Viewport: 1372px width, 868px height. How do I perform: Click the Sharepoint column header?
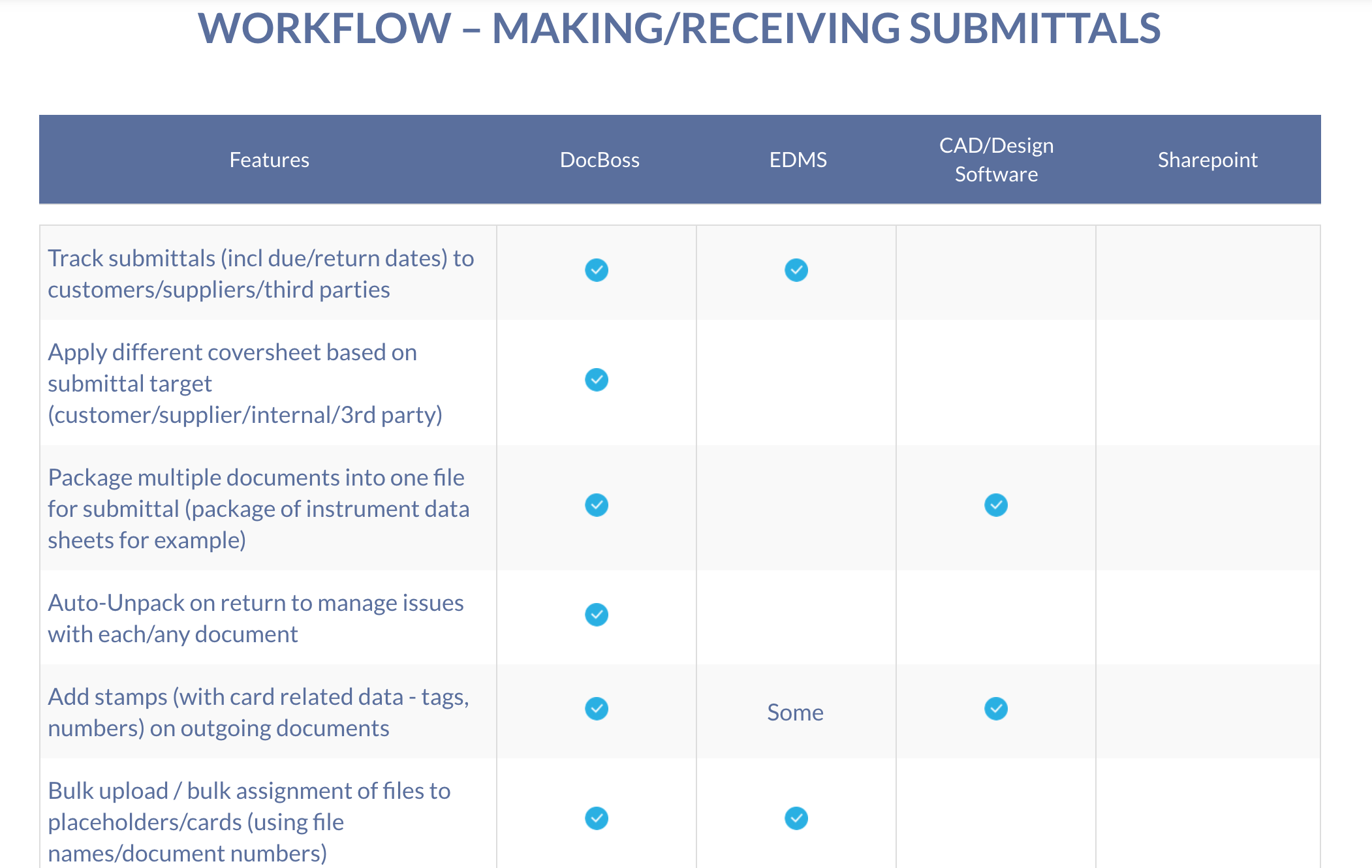coord(1208,160)
